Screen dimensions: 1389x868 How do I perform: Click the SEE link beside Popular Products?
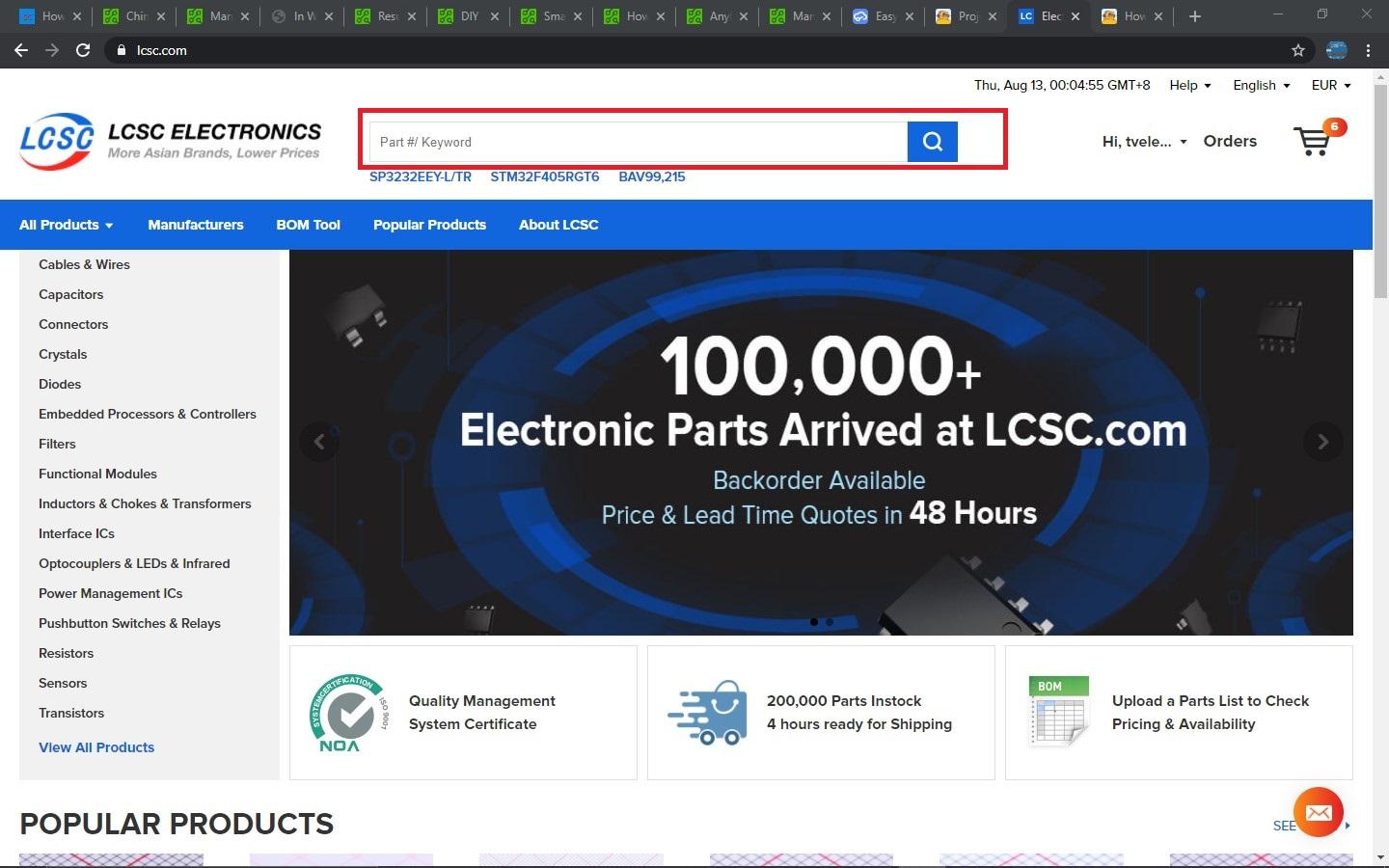tap(1285, 826)
